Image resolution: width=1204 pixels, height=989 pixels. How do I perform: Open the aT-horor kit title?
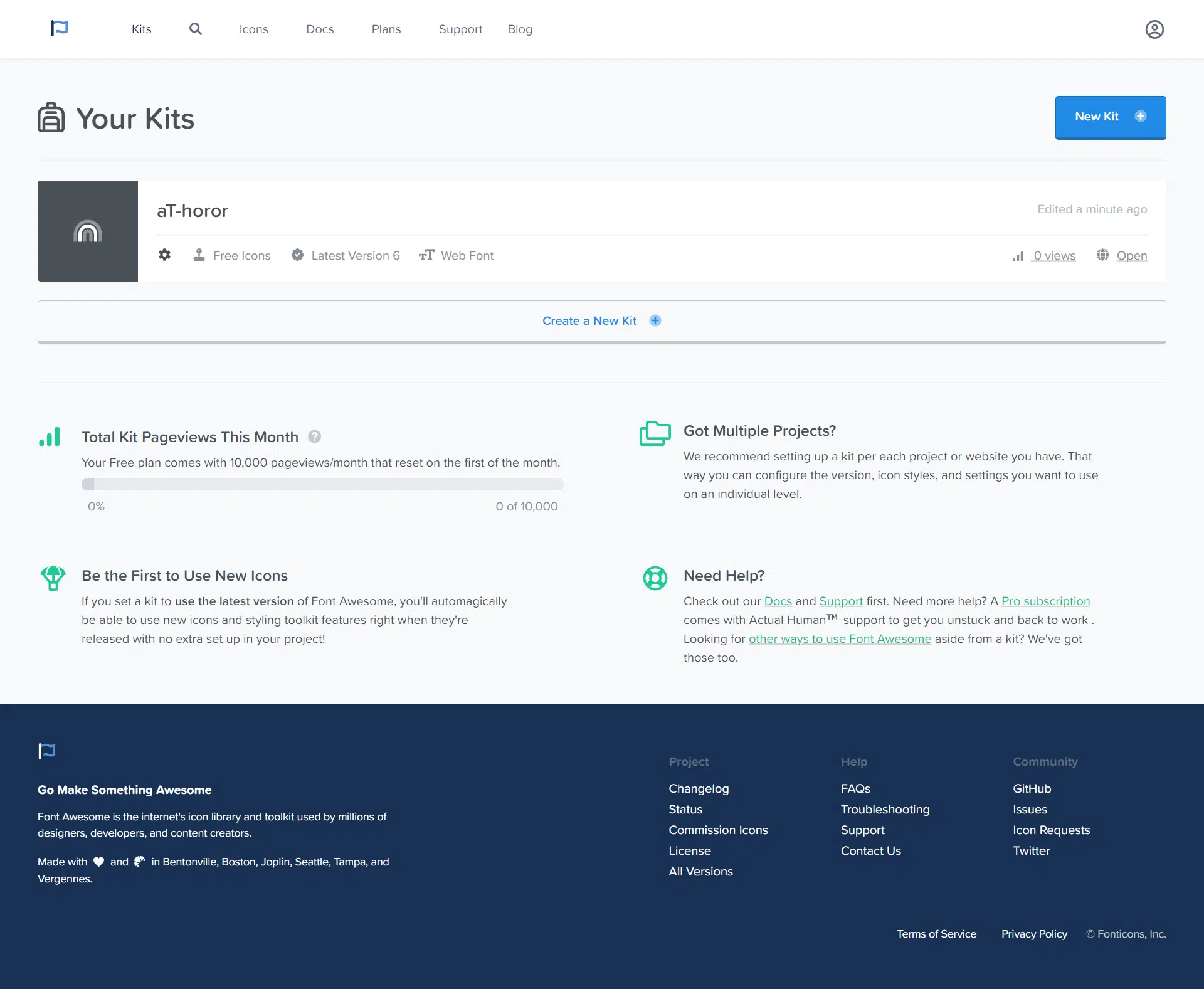click(193, 211)
